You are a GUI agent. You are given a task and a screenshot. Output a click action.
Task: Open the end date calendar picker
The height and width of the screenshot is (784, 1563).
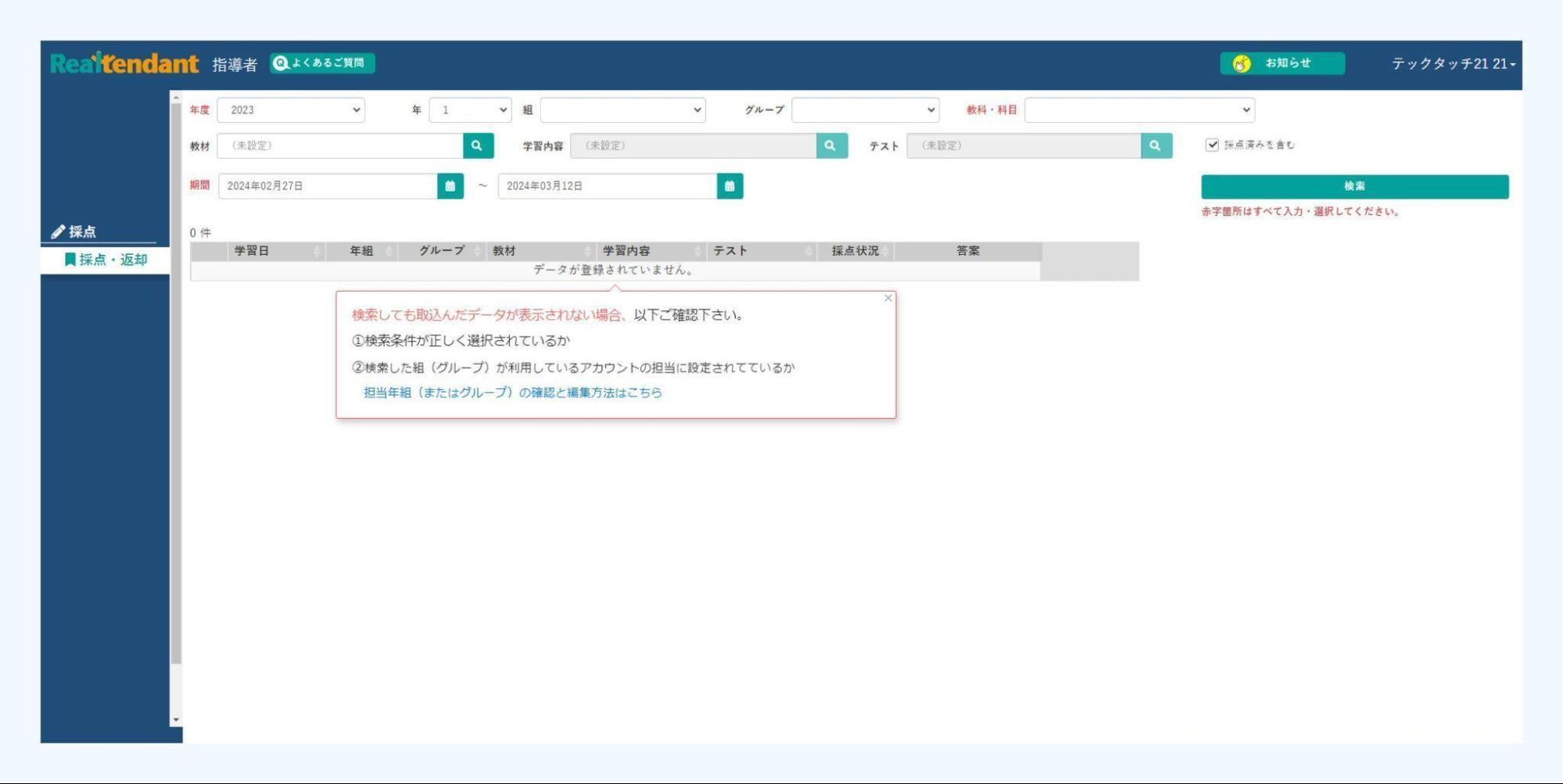729,186
